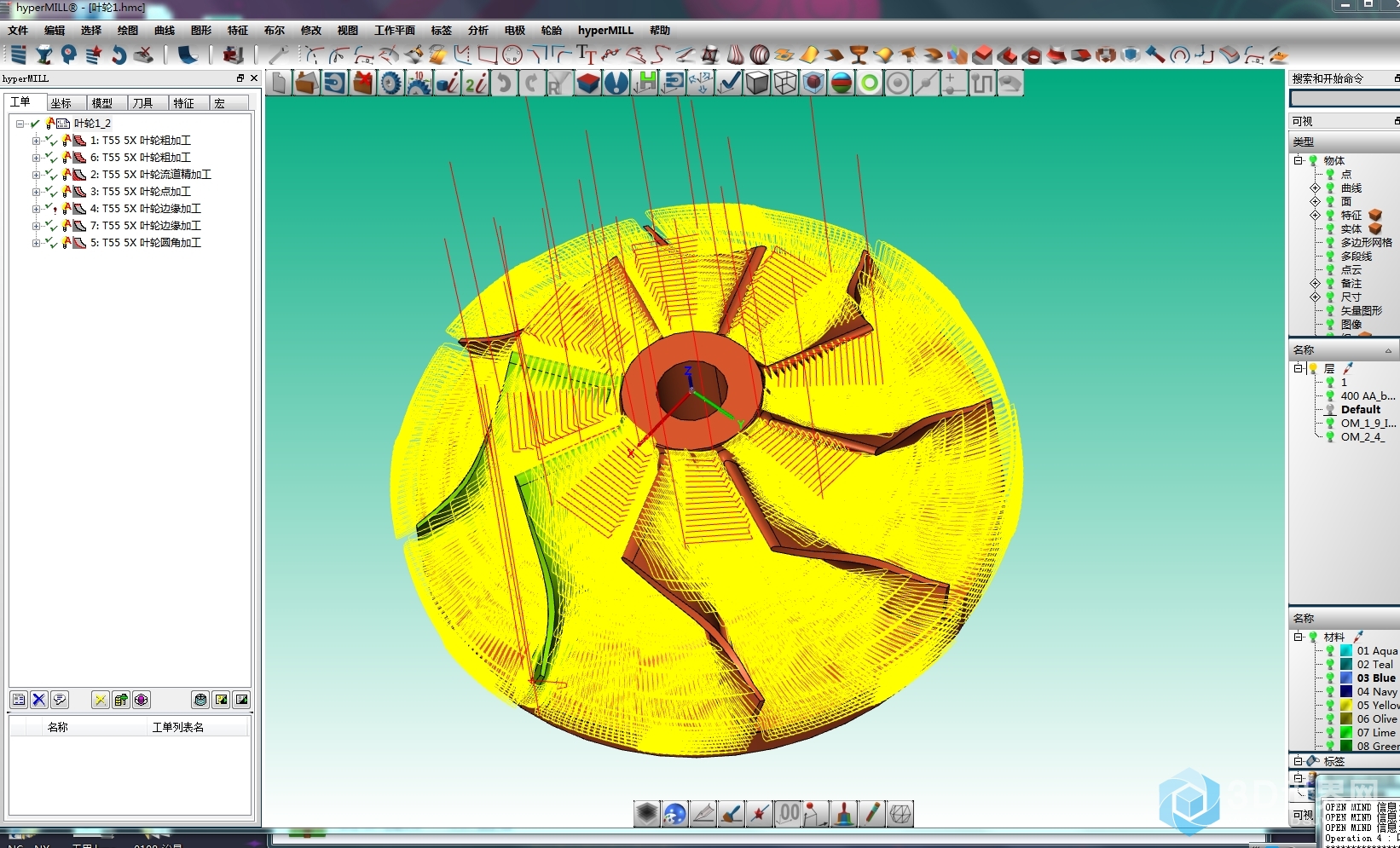The width and height of the screenshot is (1400, 848).
Task: Select the solid shaded cube view icon
Action: click(757, 83)
